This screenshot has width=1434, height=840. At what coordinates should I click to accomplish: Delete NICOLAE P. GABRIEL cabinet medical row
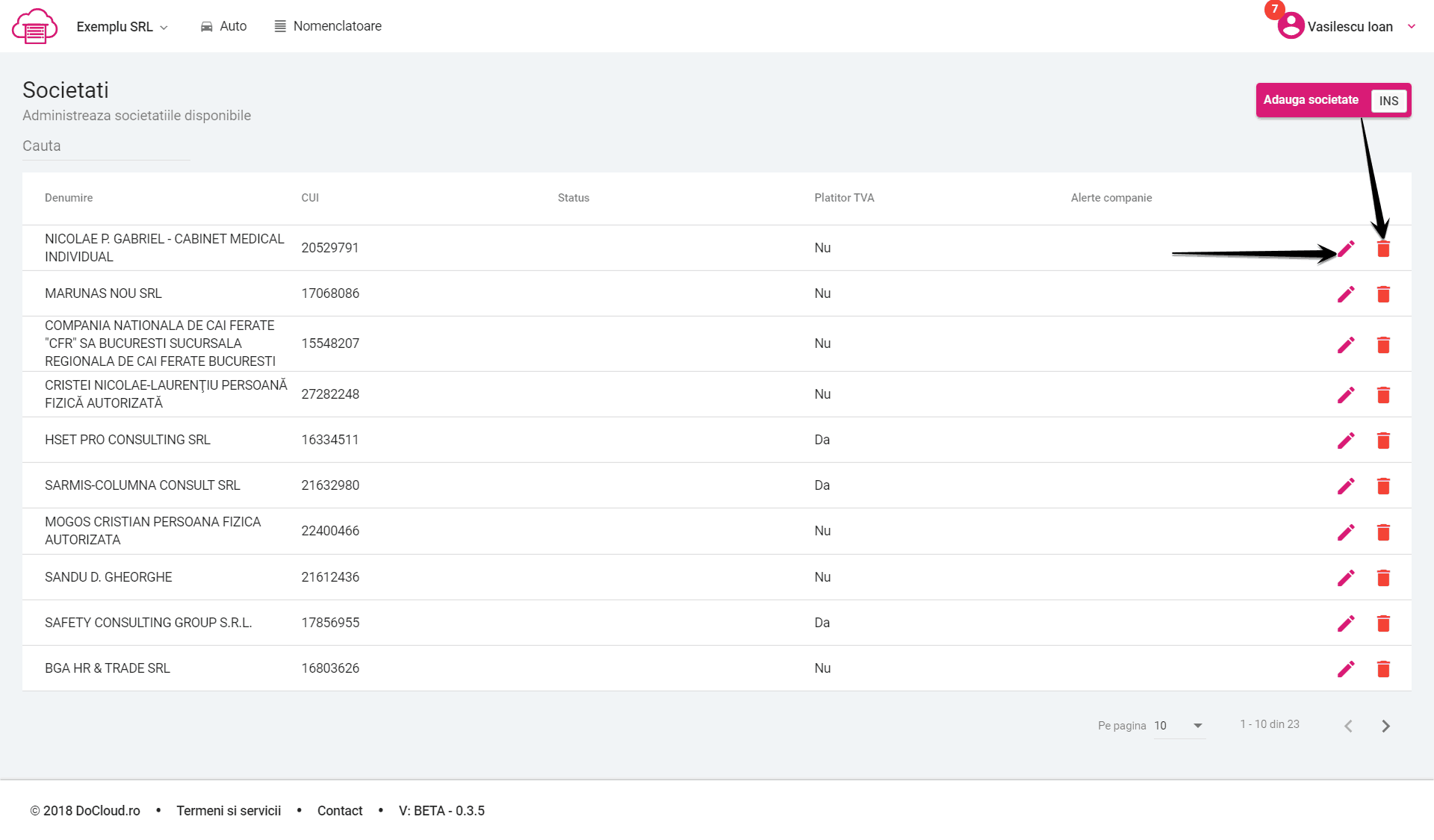pyautogui.click(x=1383, y=249)
